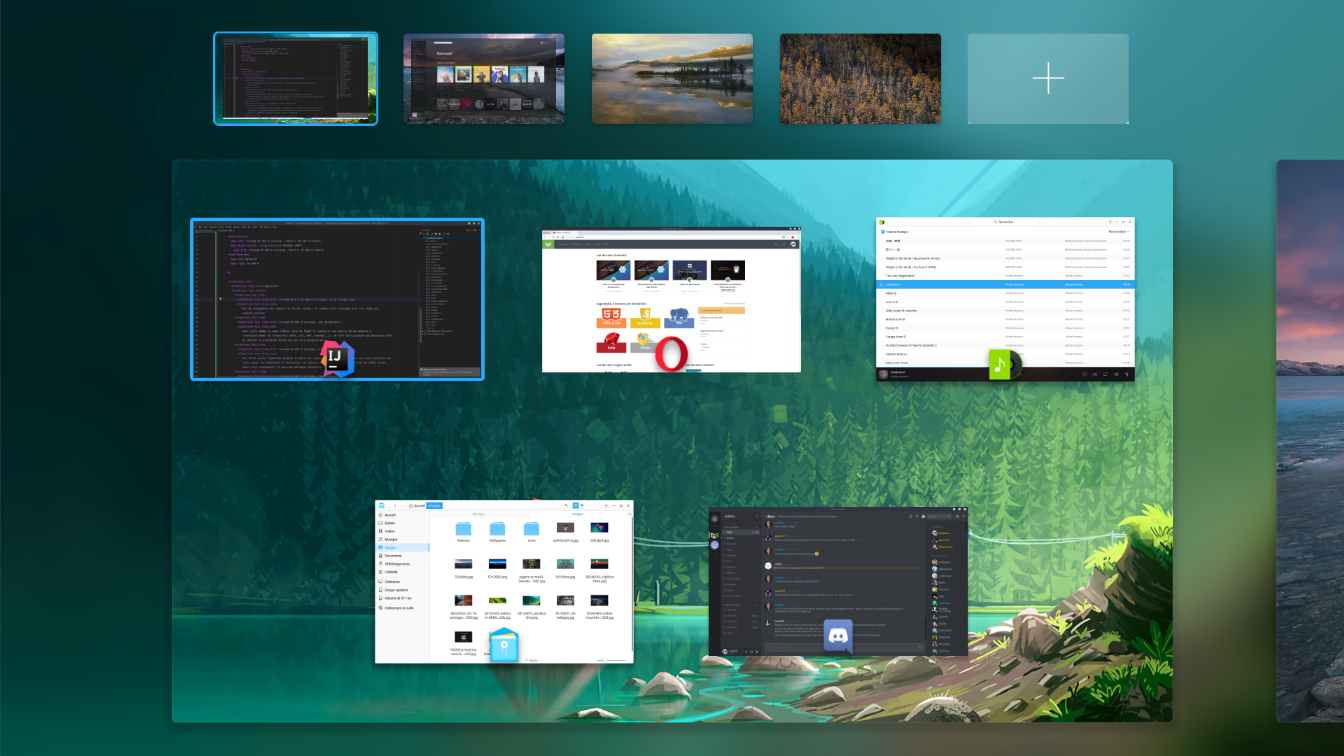The height and width of the screenshot is (756, 1344).
Task: Open the Reborn folder in file manager
Action: tap(463, 531)
